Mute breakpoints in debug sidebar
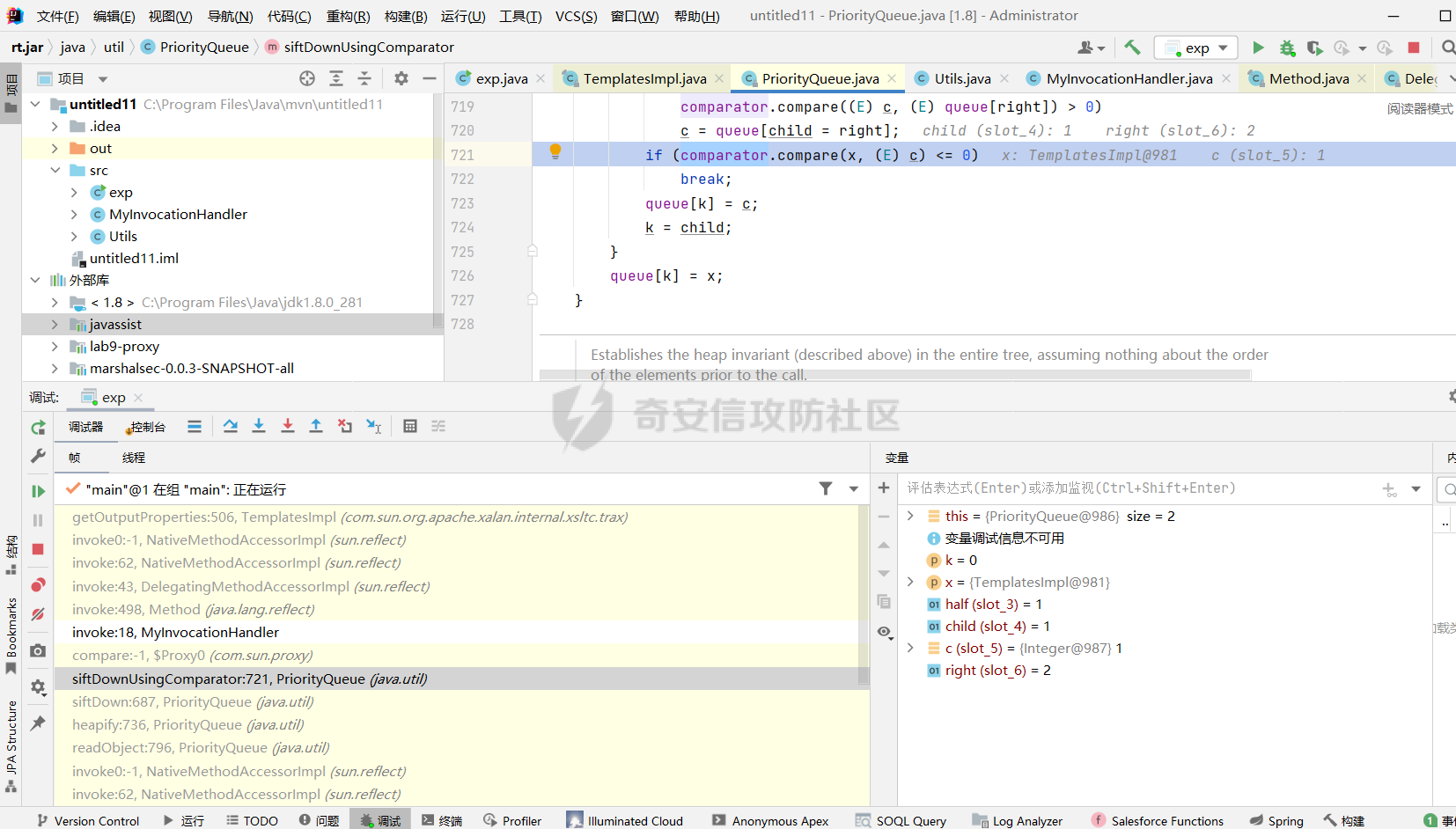Screen dimensions: 1456x829 tap(38, 614)
